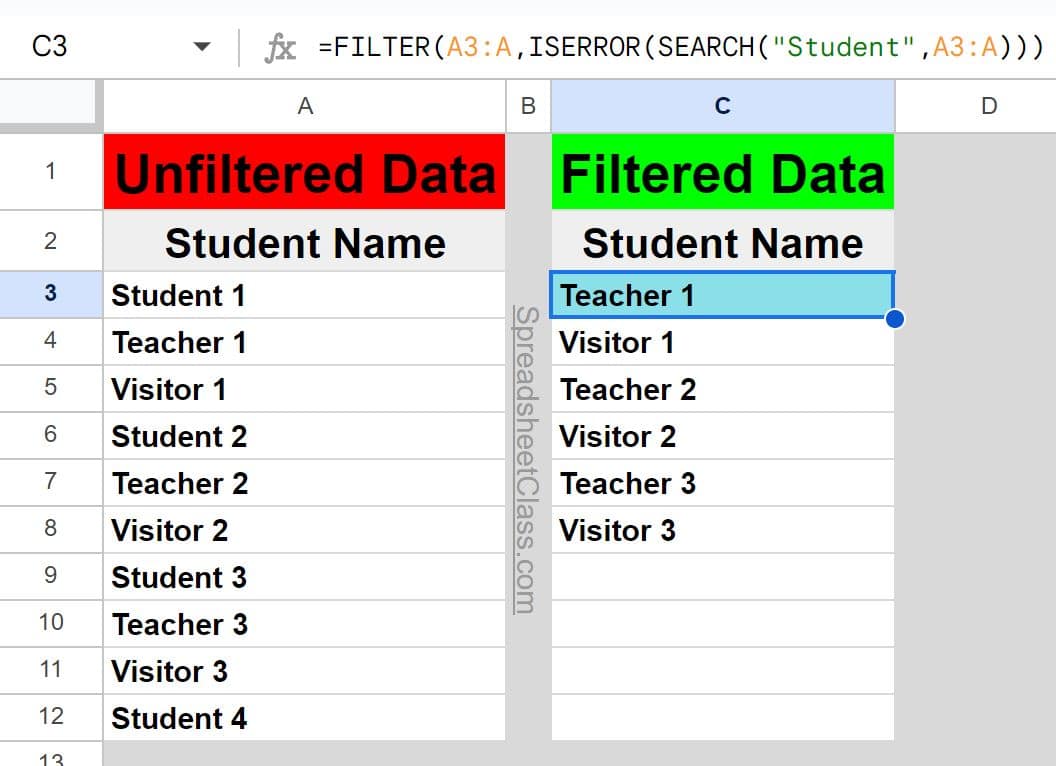Viewport: 1056px width, 766px height.
Task: Select column C header
Action: coord(722,105)
